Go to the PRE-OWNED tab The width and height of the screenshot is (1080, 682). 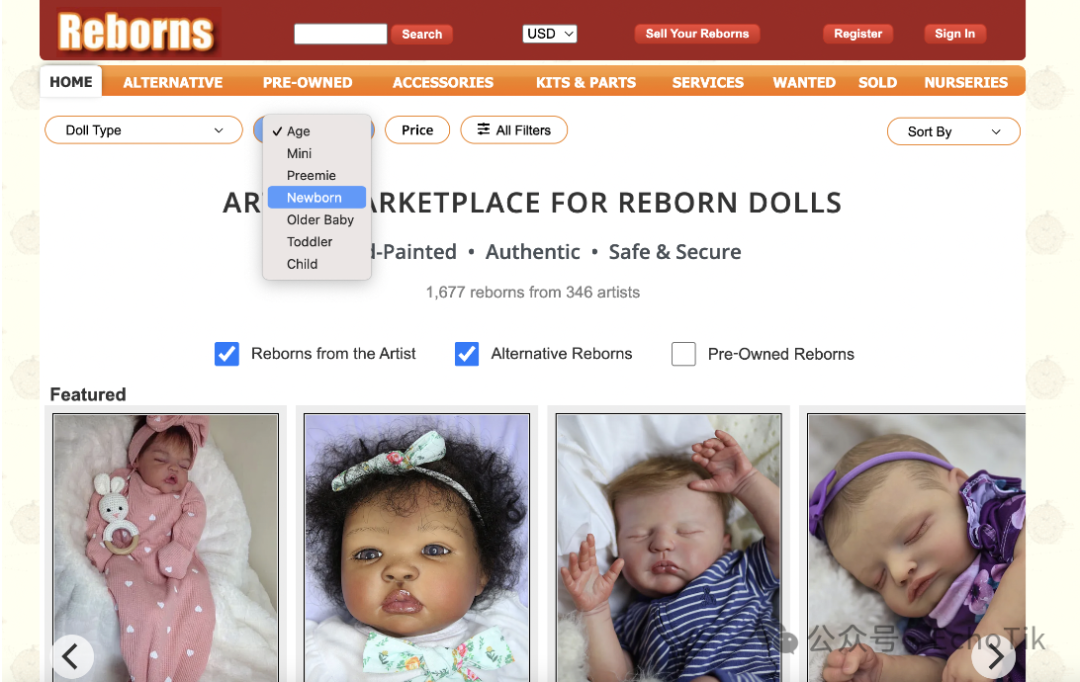[307, 83]
